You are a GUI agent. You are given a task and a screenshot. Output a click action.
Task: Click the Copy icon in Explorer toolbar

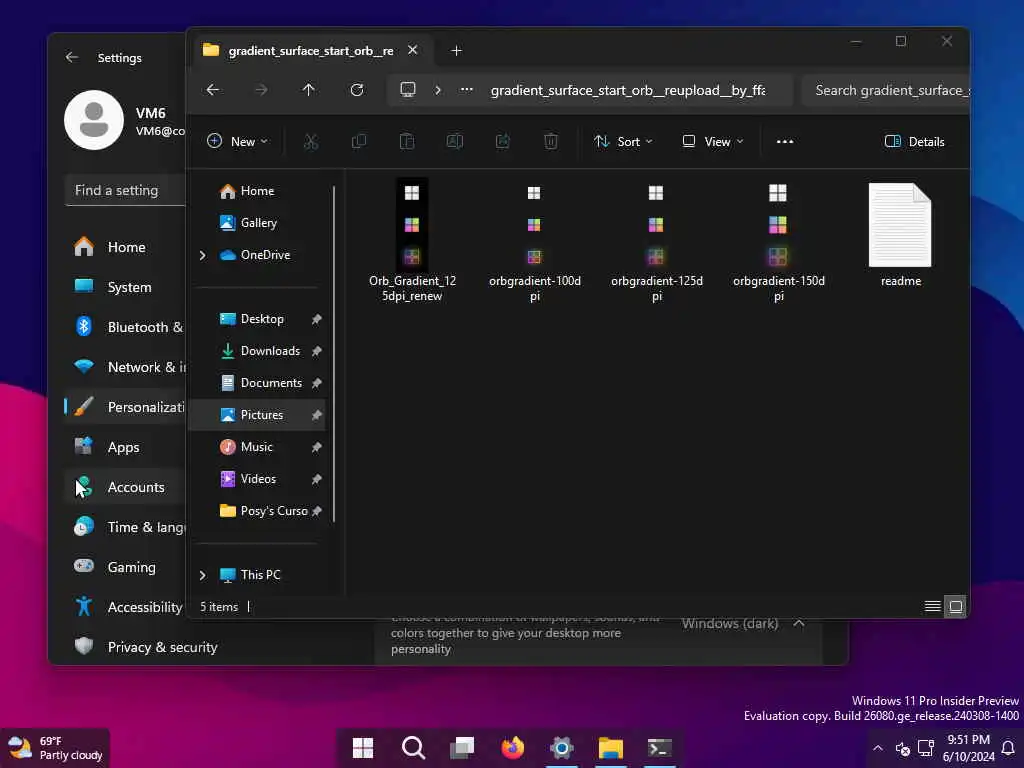(359, 141)
